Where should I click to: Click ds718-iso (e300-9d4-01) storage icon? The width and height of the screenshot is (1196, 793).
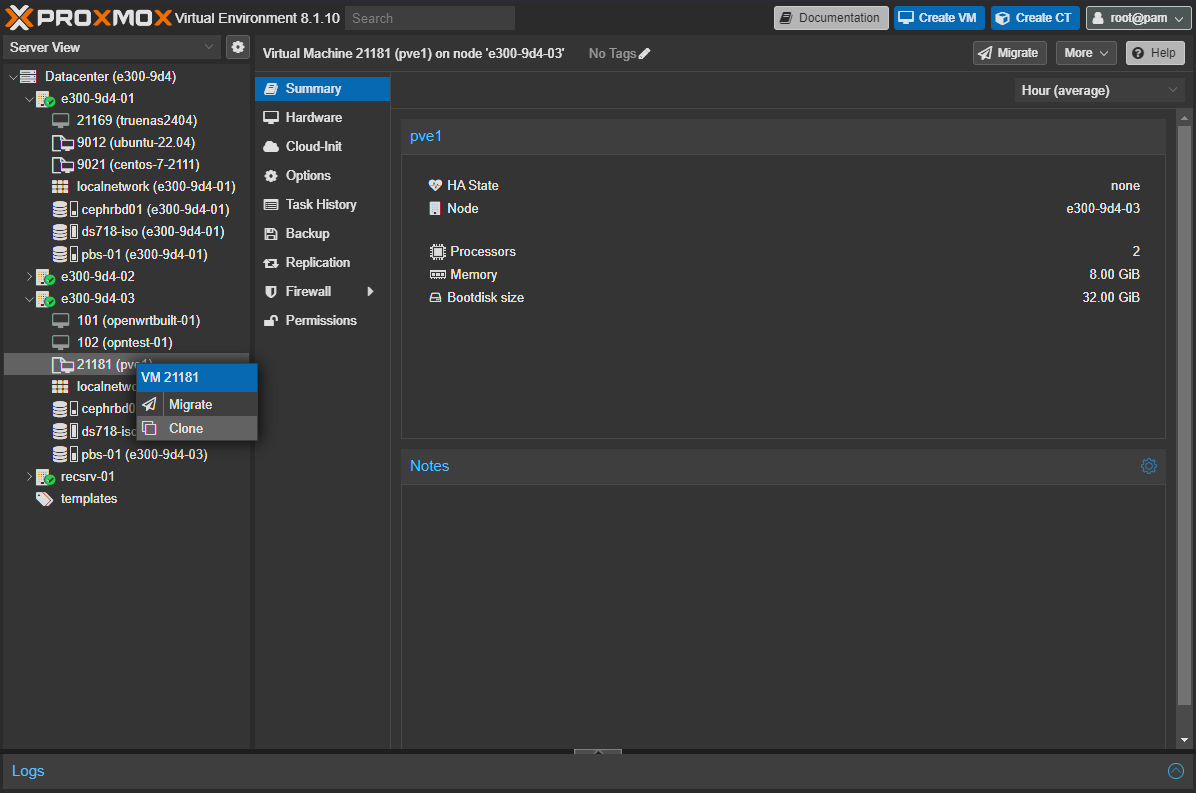pyautogui.click(x=65, y=232)
